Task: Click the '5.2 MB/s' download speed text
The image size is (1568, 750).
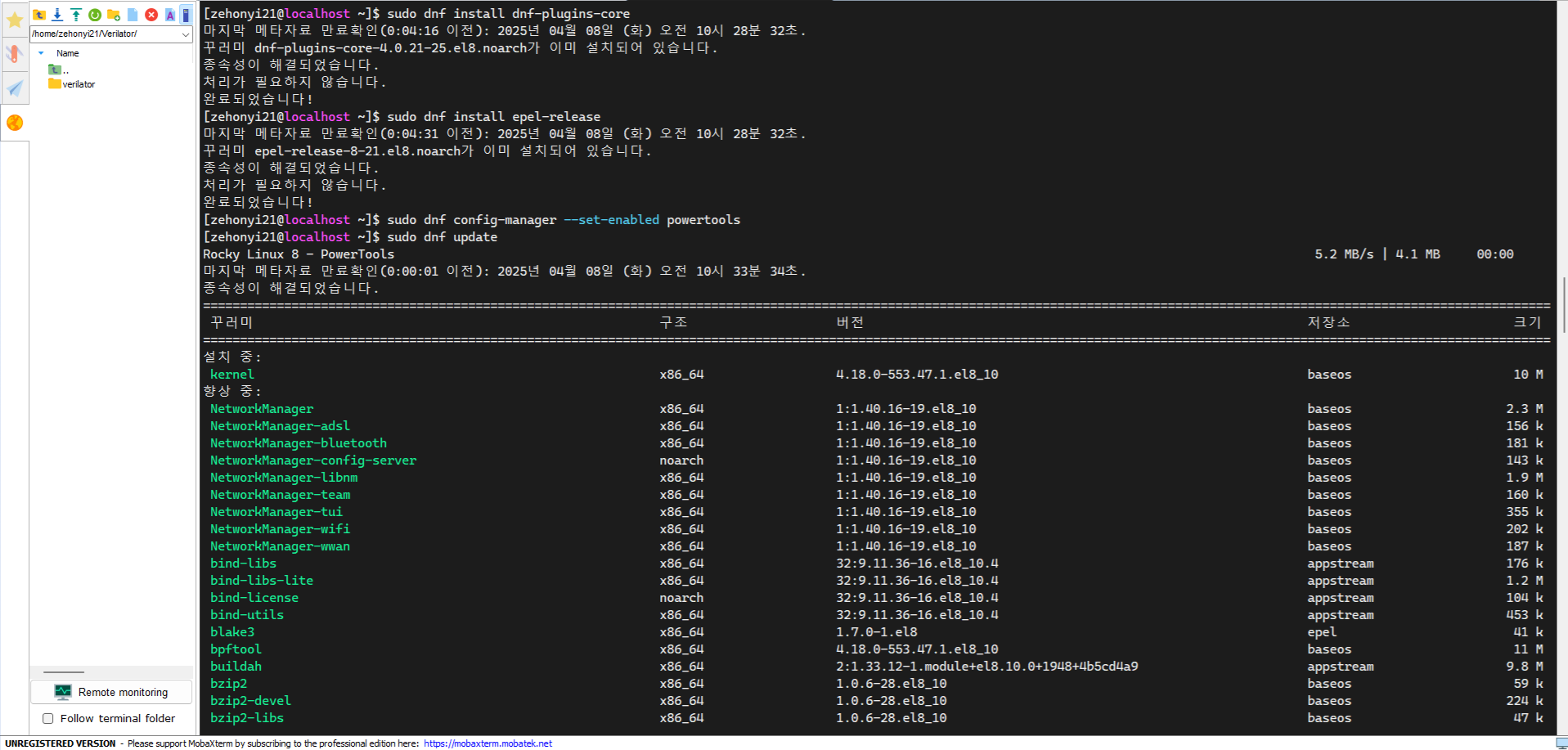Action: click(1344, 254)
